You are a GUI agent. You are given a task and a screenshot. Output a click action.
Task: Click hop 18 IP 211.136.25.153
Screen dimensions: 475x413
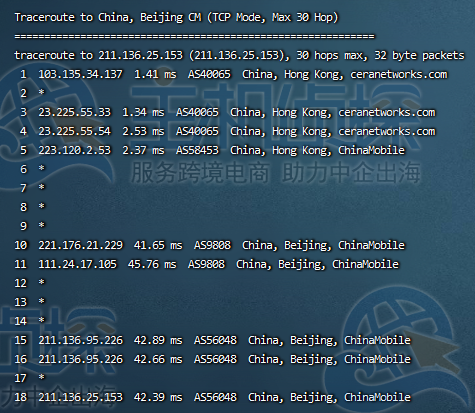80,397
